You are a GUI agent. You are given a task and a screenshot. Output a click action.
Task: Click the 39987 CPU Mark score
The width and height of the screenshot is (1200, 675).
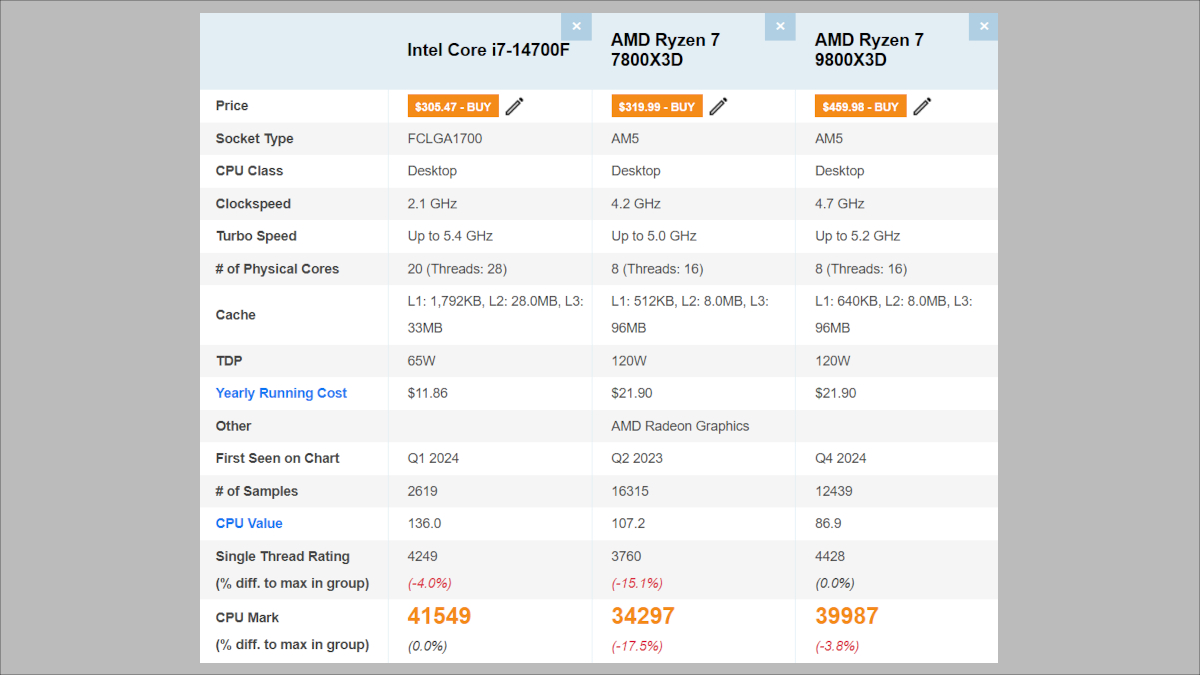point(847,617)
